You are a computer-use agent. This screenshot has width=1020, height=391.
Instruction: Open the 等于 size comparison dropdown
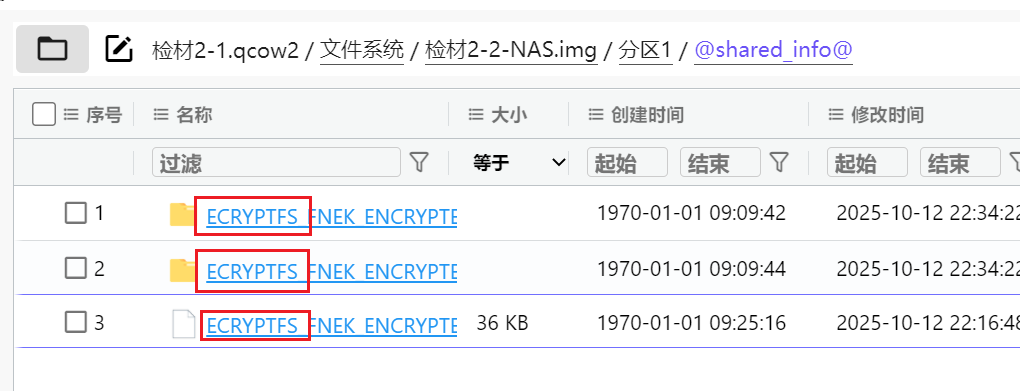click(518, 163)
